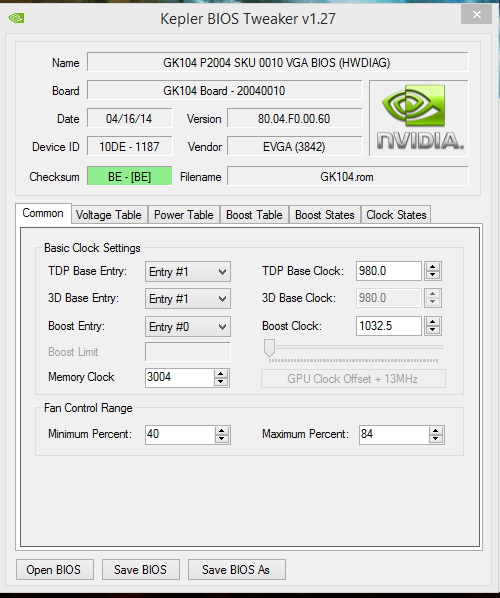Click the Boost Clock value field
This screenshot has height=598, width=500.
tap(389, 326)
